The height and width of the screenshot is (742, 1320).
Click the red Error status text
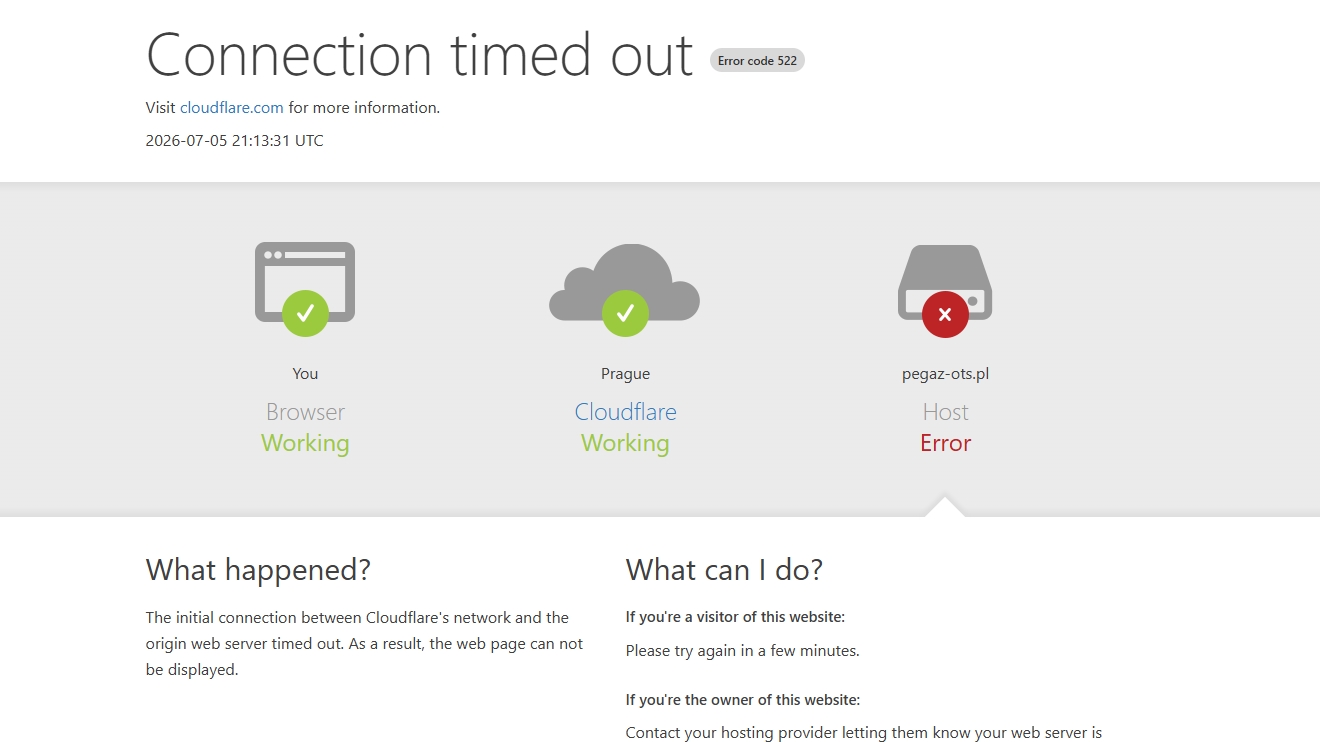945,443
